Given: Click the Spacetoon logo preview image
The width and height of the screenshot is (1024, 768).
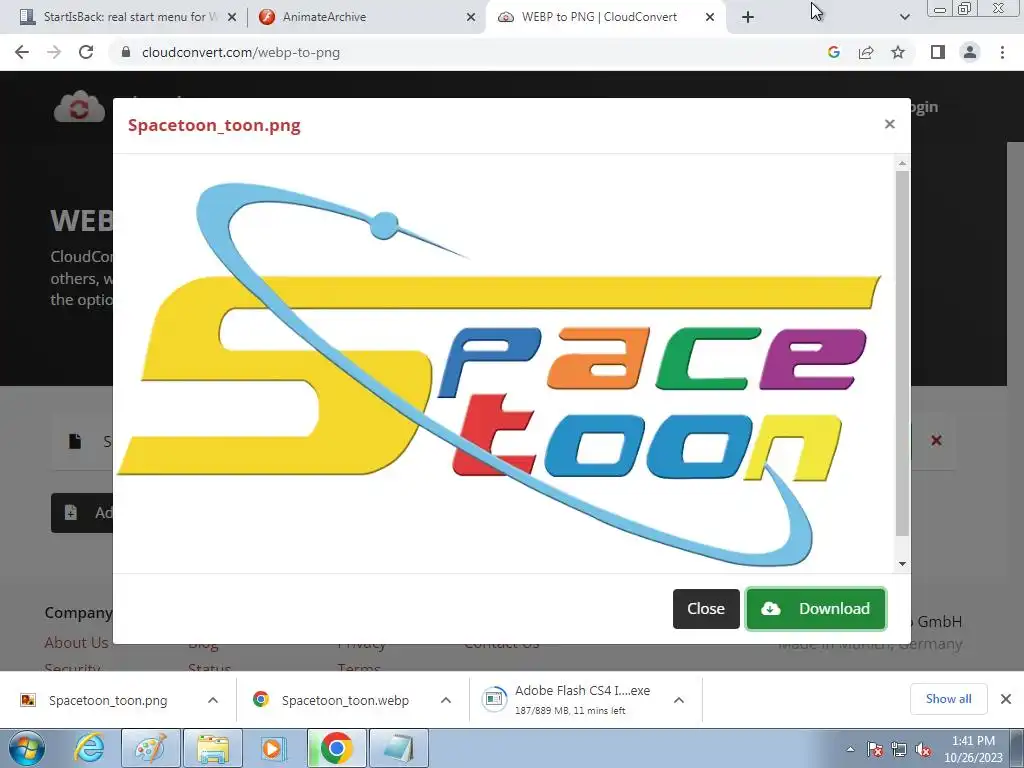Looking at the screenshot, I should click(x=500, y=374).
